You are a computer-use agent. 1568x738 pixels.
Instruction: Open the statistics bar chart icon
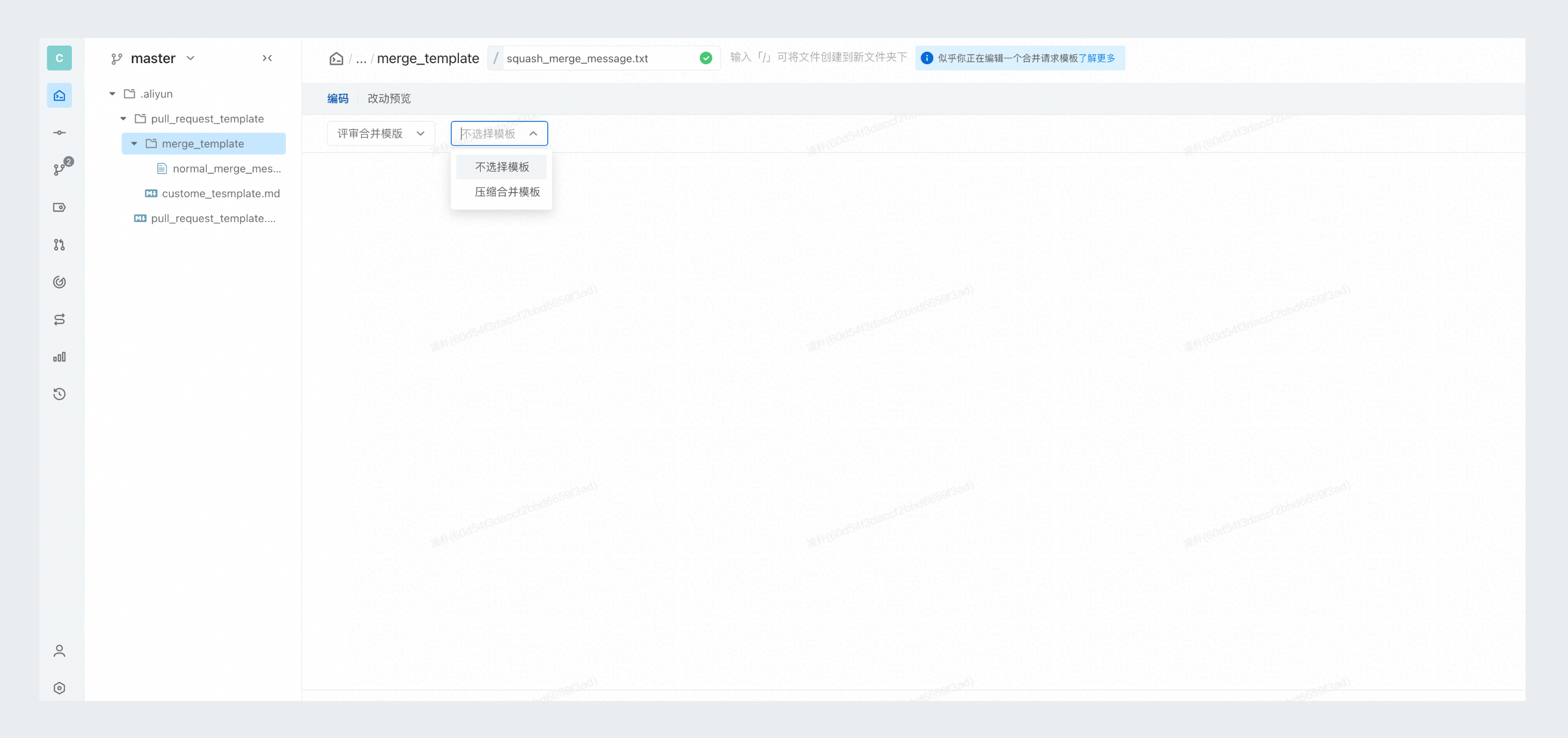click(59, 356)
